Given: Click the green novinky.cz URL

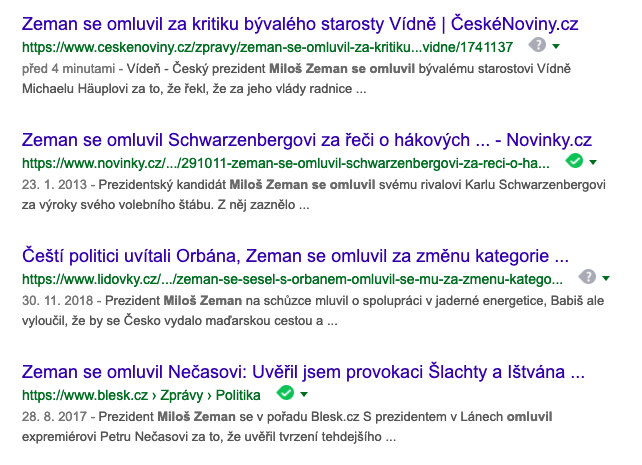Looking at the screenshot, I should [286, 163].
